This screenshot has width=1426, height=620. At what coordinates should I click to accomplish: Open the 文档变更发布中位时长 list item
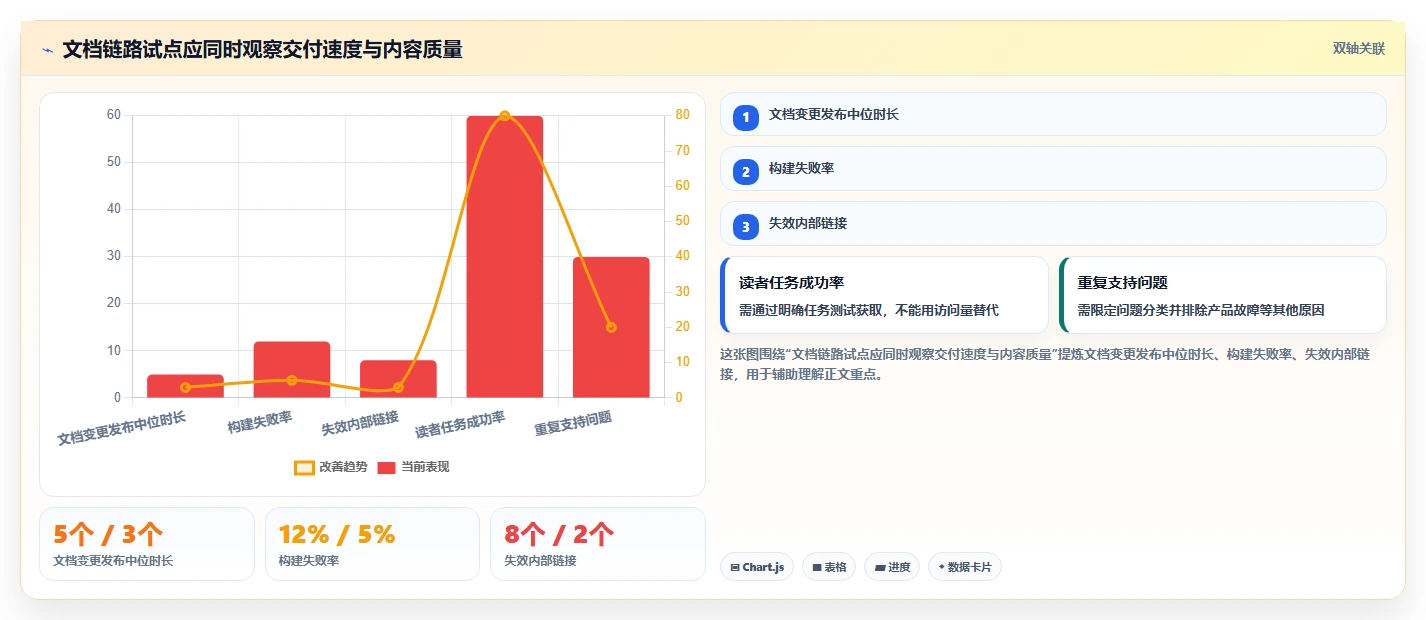[x=1053, y=114]
